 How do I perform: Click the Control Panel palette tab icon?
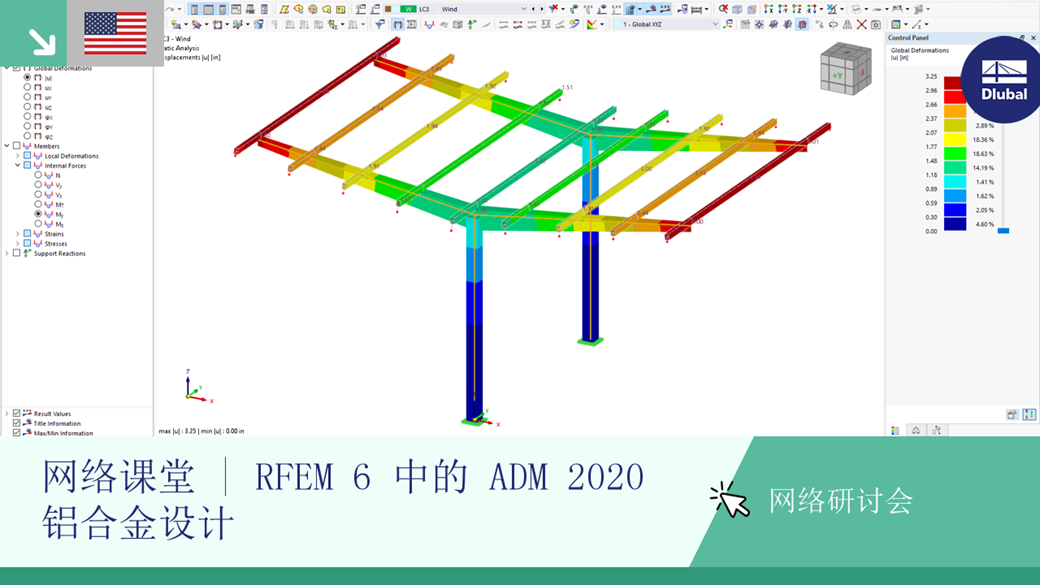click(895, 430)
